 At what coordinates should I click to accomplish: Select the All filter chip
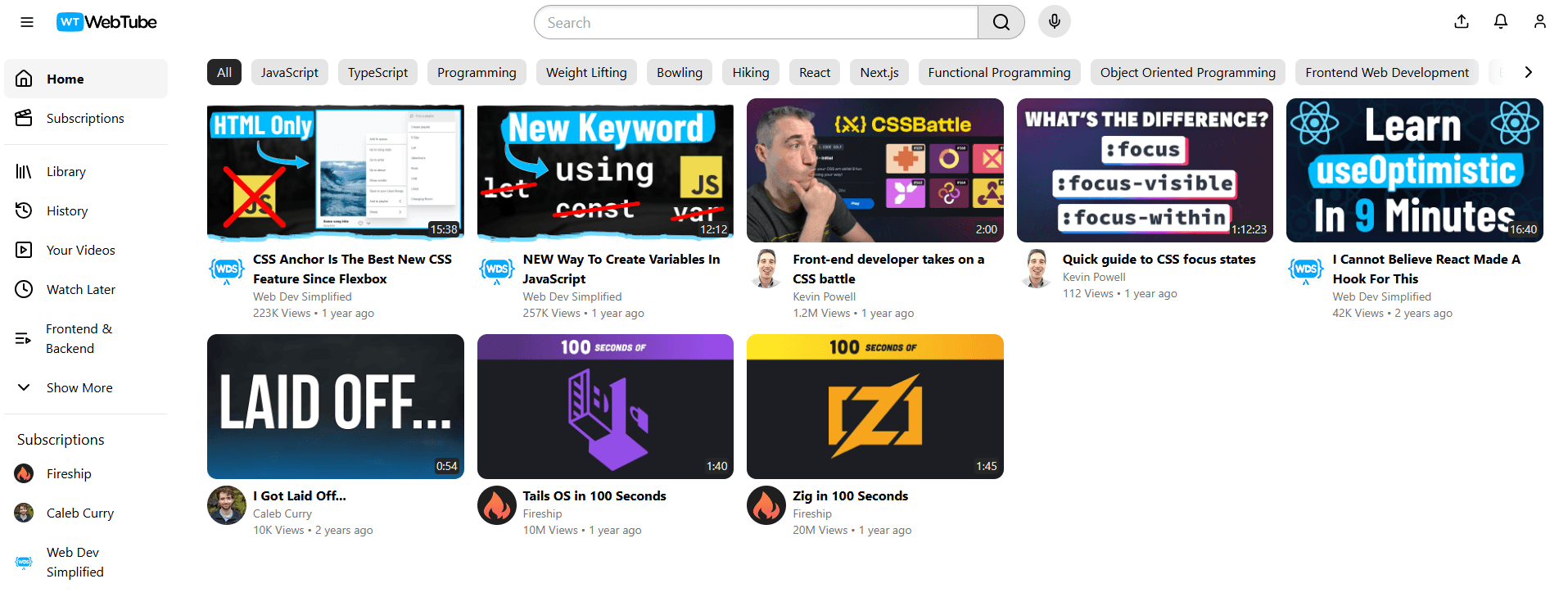(224, 72)
